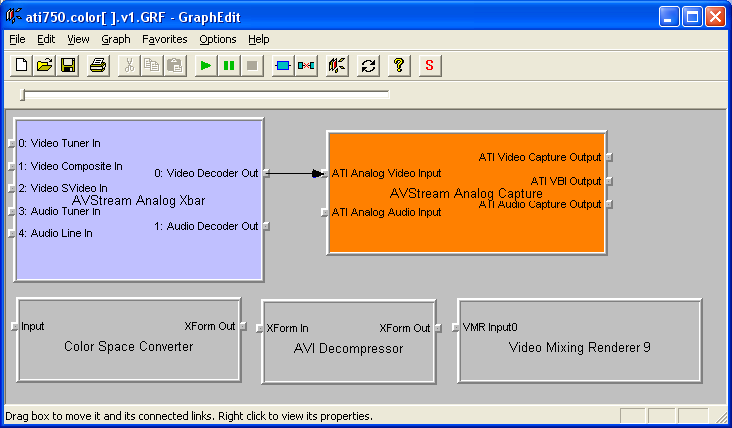Click the Audio Tuner In pin
The height and width of the screenshot is (428, 732).
(12, 211)
